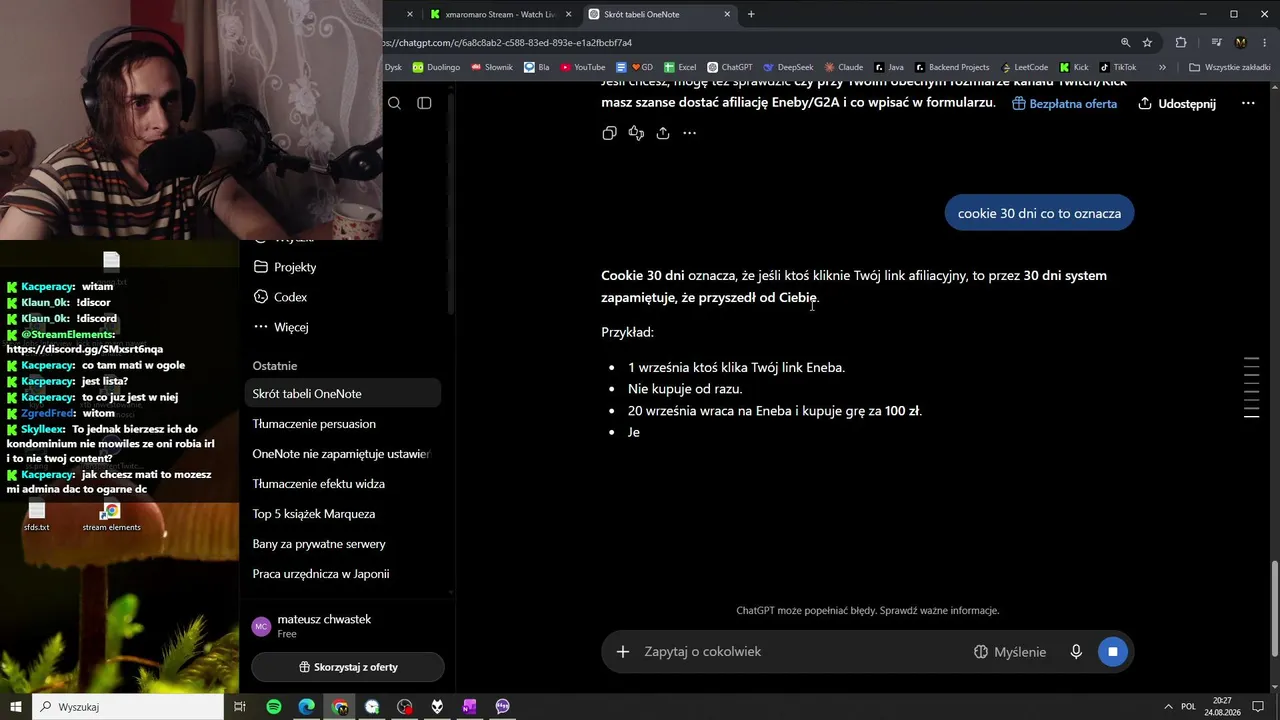The image size is (1280, 720).
Task: Open the Tłumaczenie efektu widza chat
Action: (342, 484)
